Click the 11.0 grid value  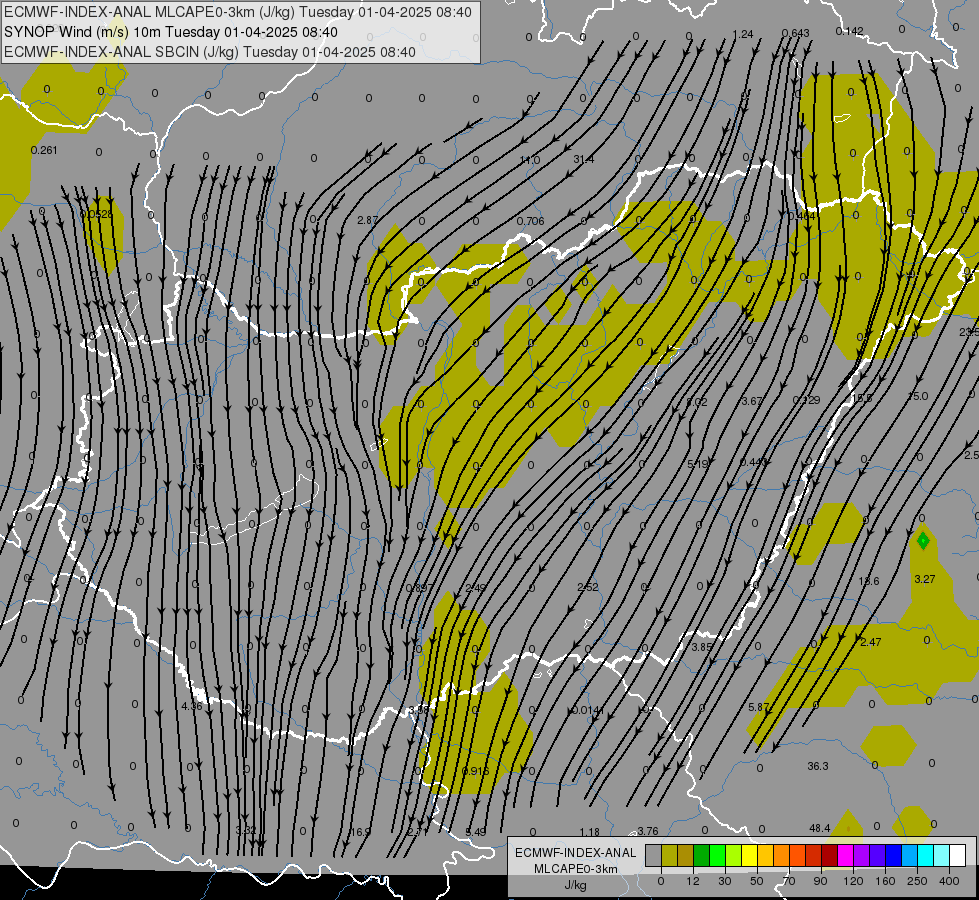click(x=529, y=160)
